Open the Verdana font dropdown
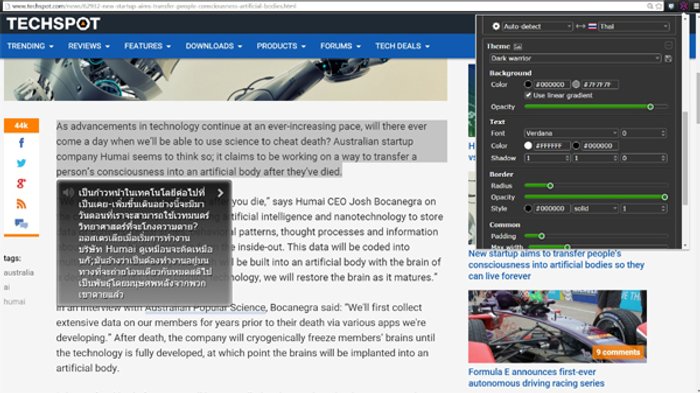700x393 pixels. coord(571,133)
